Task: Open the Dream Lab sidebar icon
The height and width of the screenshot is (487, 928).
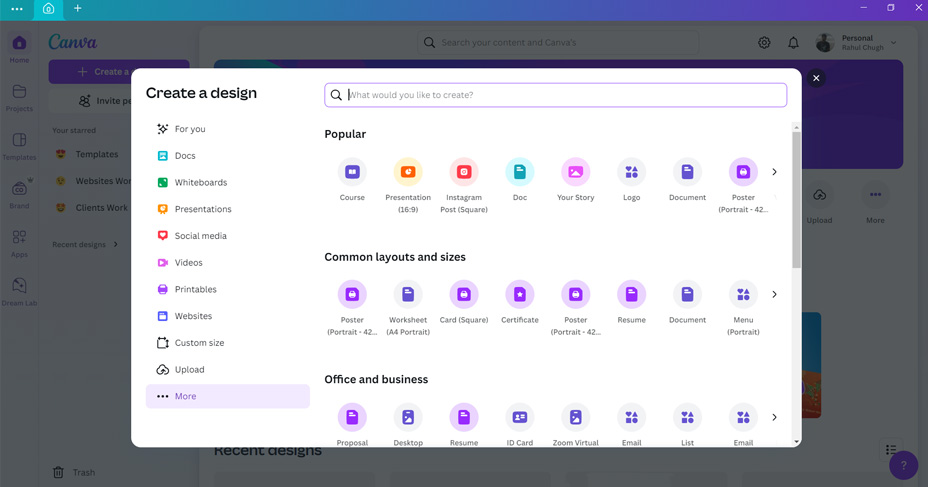Action: click(x=19, y=291)
